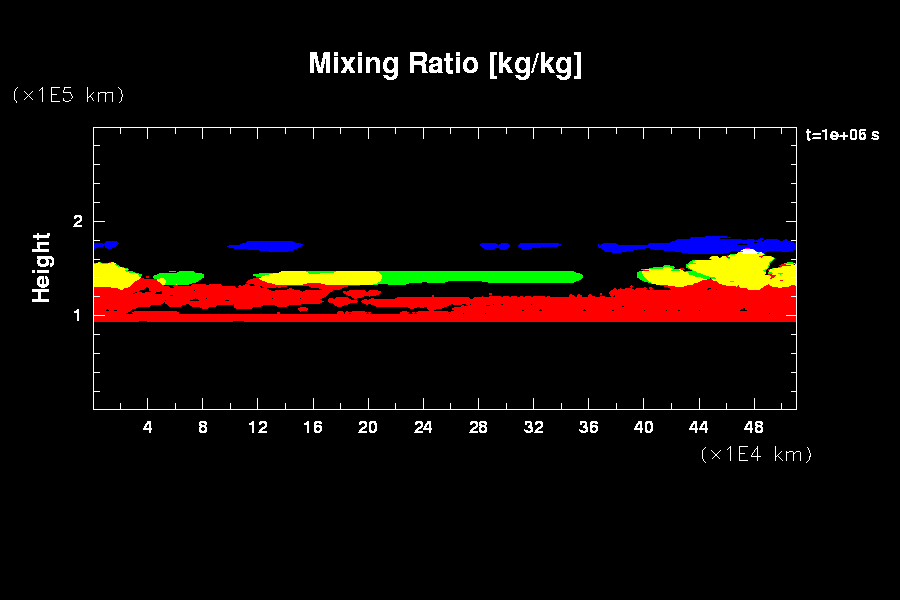This screenshot has width=900, height=600.
Task: Click the x-axis tick label '24'
Action: [x=423, y=427]
